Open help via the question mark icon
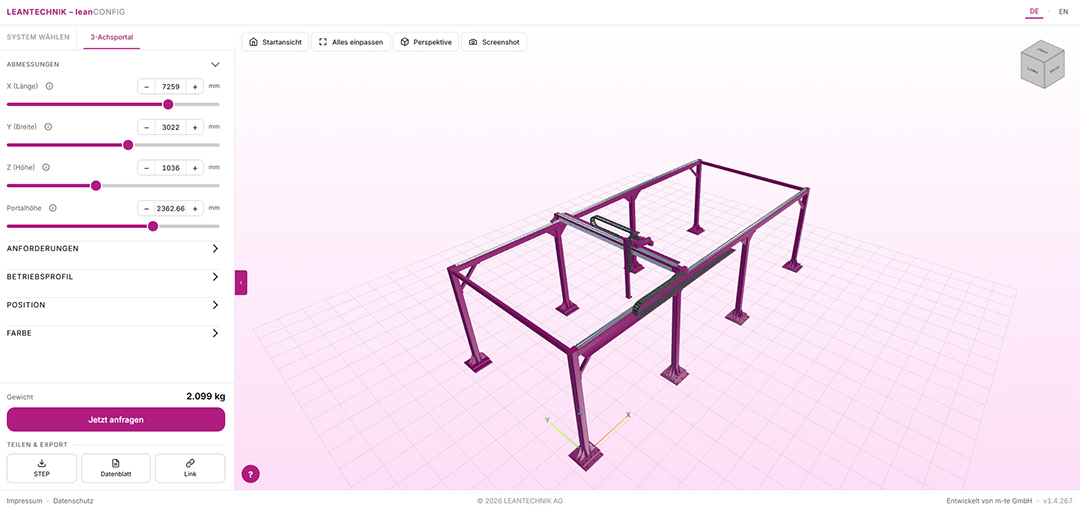 click(x=251, y=473)
